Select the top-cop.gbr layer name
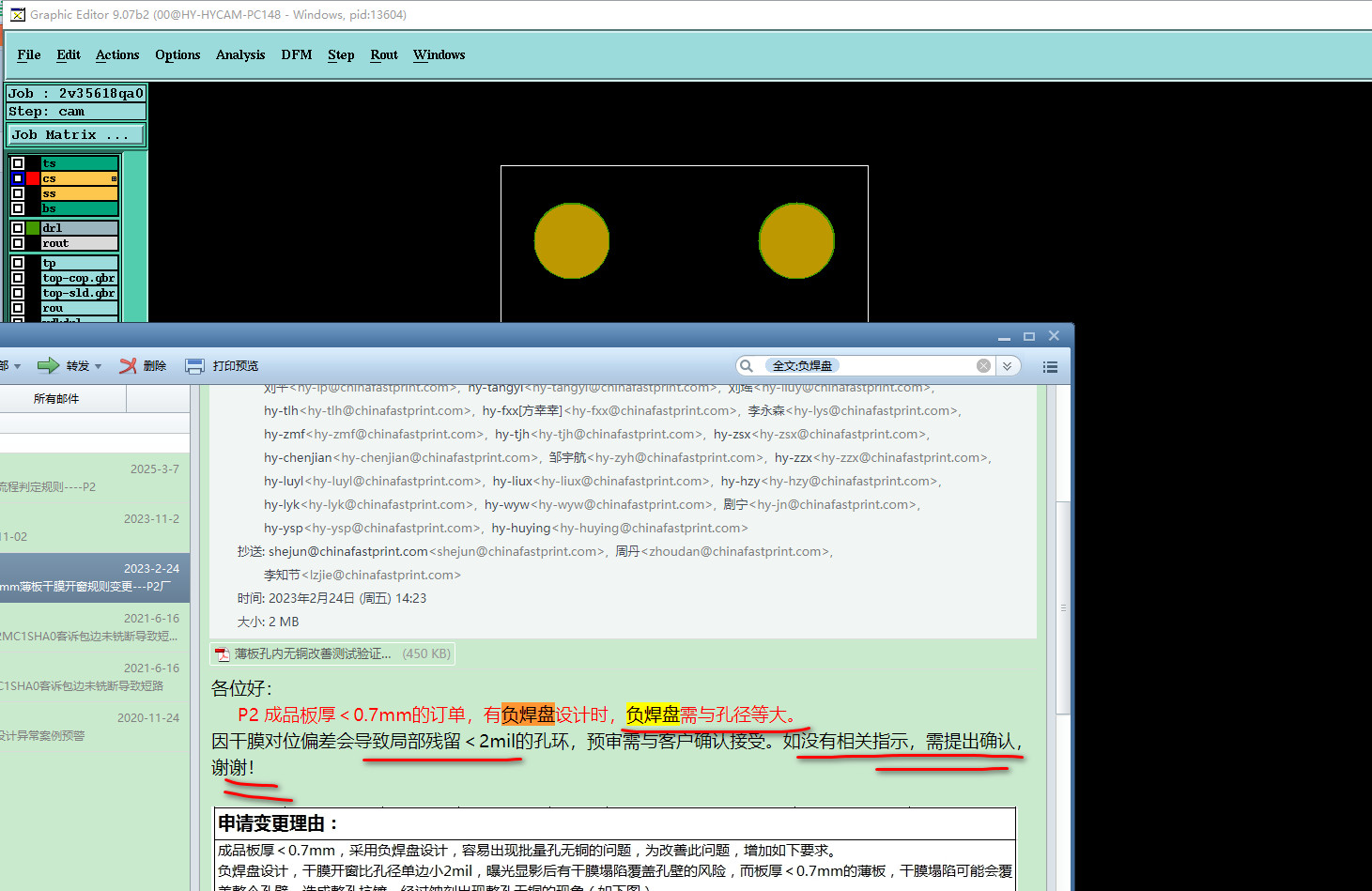1372x891 pixels. [80, 278]
